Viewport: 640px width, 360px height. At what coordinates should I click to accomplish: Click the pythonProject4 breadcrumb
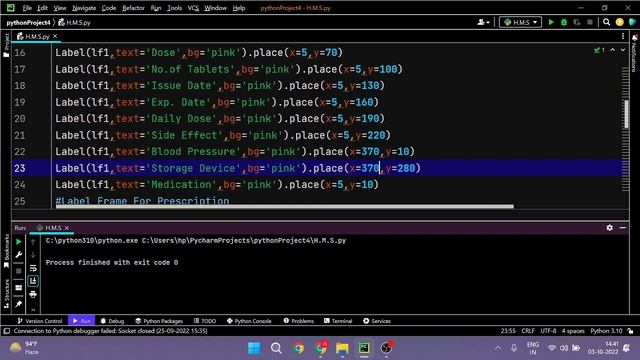28,22
